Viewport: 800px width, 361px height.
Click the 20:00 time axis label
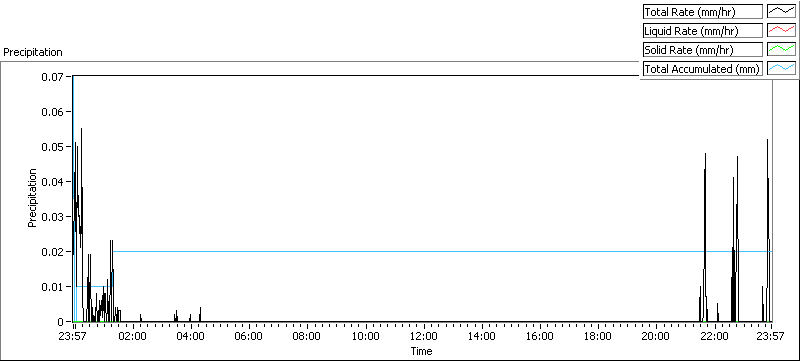[x=656, y=337]
